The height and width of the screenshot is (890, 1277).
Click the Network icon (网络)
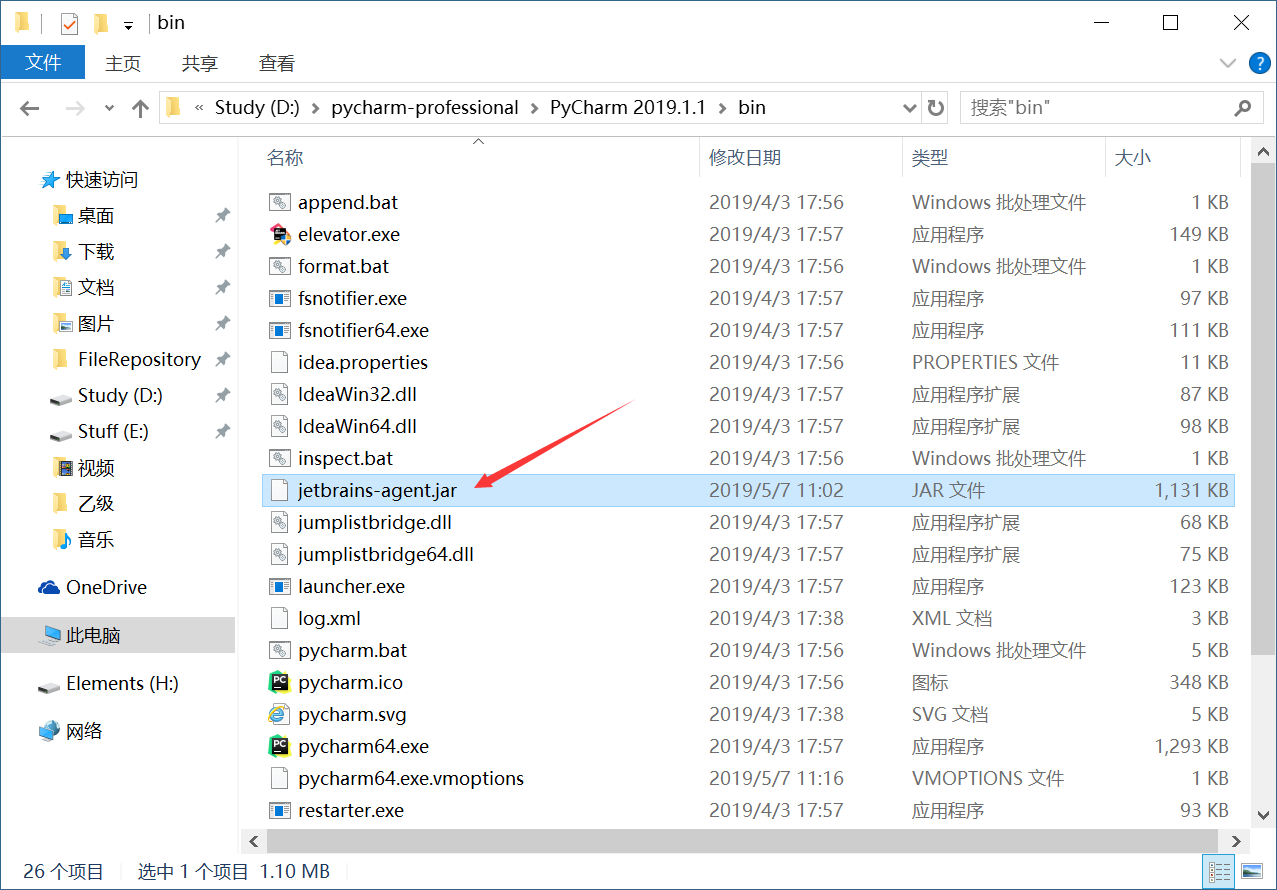click(49, 731)
